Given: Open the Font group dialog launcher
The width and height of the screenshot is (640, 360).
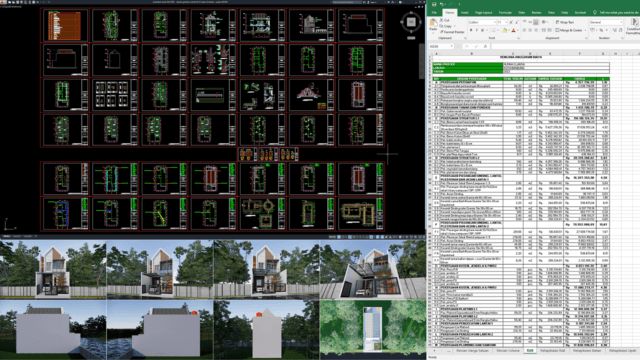Looking at the screenshot, I should tap(519, 38).
